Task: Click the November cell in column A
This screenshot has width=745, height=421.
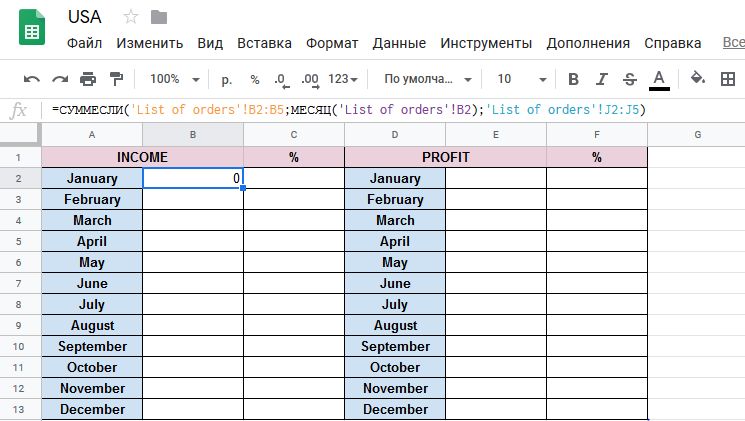Action: click(92, 389)
